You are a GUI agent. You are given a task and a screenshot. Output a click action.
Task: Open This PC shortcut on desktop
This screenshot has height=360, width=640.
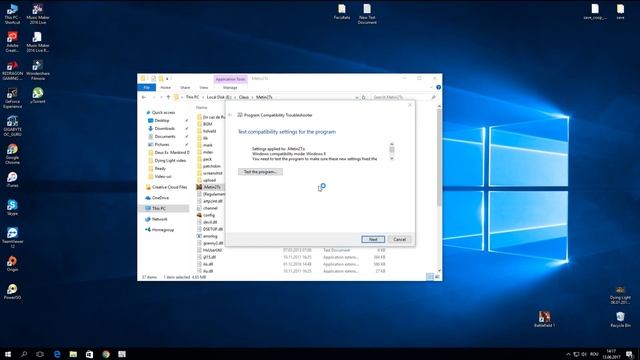pyautogui.click(x=12, y=13)
